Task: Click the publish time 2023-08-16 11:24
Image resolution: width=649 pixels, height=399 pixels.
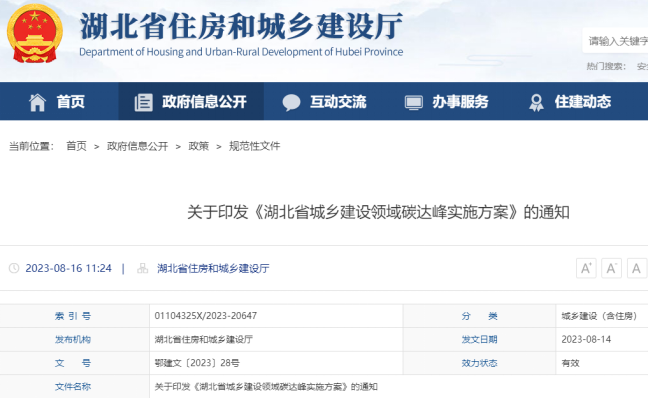Action: click(x=69, y=268)
